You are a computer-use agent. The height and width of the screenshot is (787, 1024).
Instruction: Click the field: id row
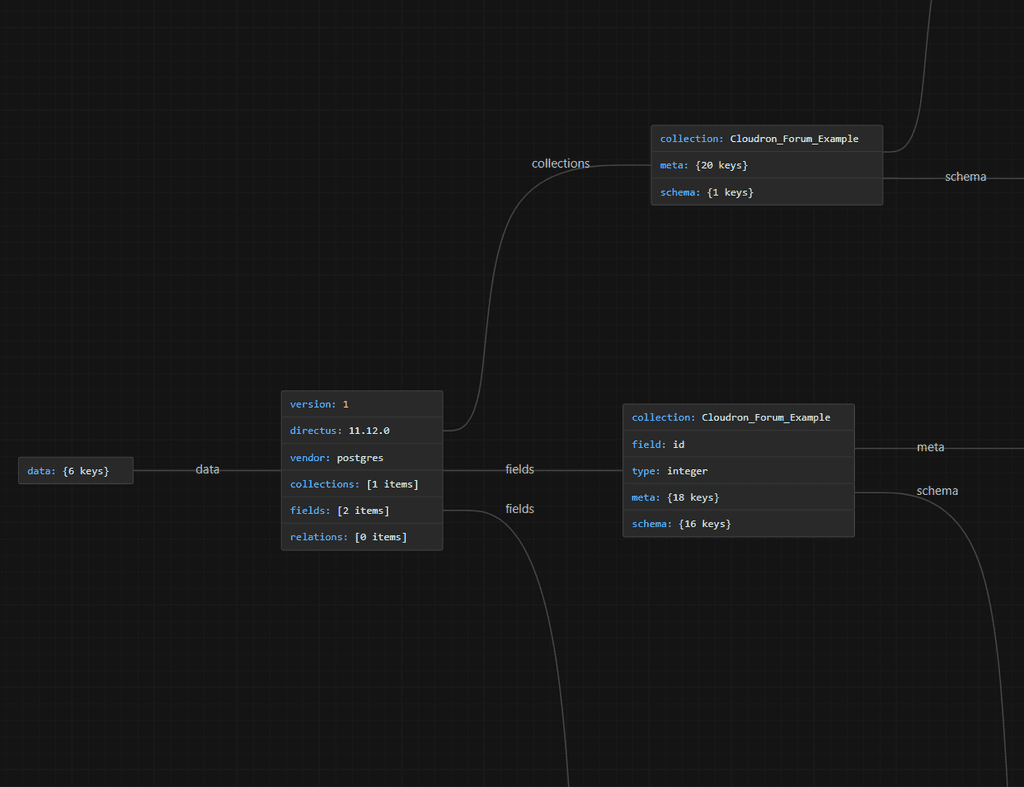[x=738, y=444]
